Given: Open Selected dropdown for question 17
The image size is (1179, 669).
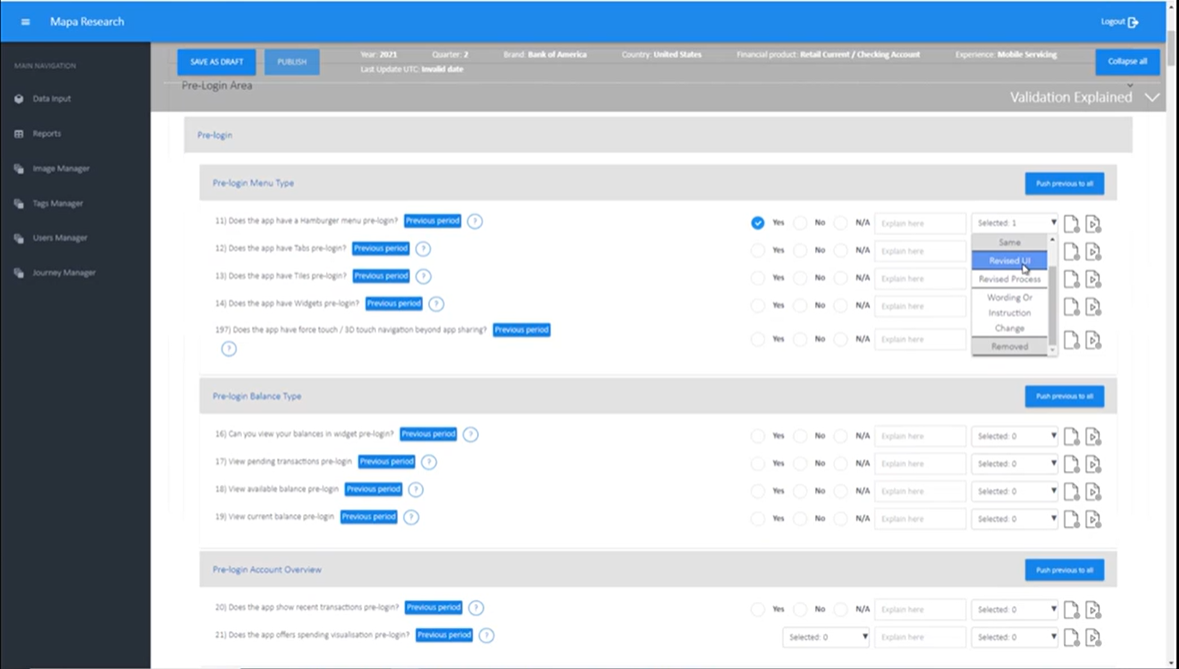Looking at the screenshot, I should coord(1014,464).
